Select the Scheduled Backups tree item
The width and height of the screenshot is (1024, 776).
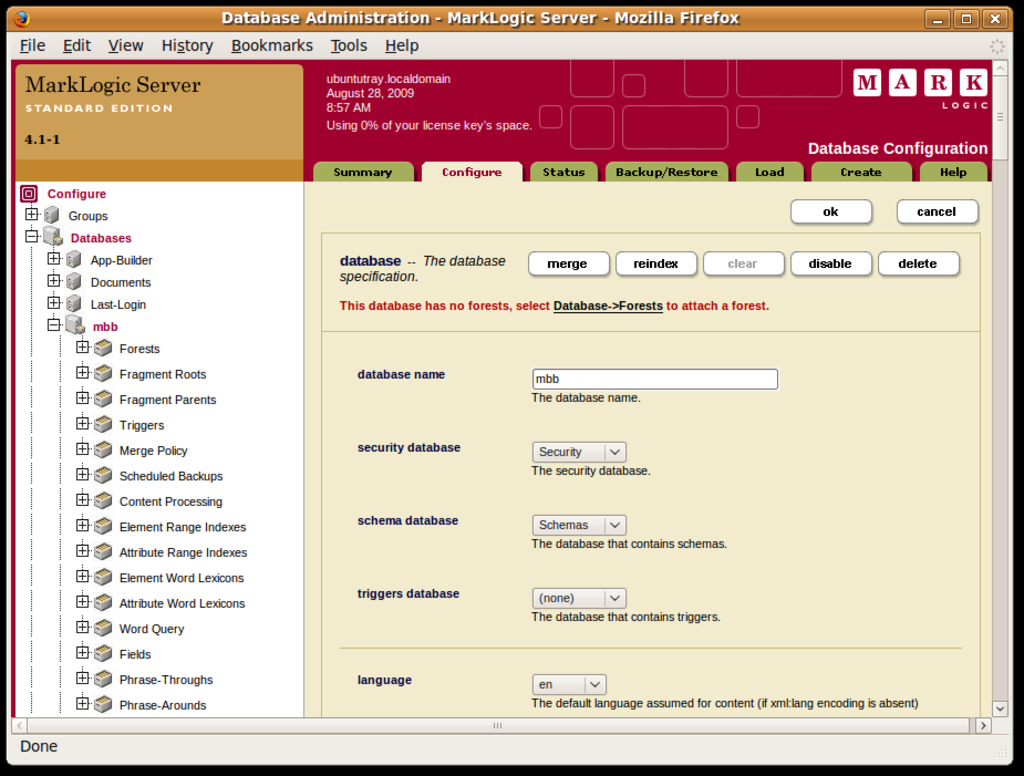(171, 476)
